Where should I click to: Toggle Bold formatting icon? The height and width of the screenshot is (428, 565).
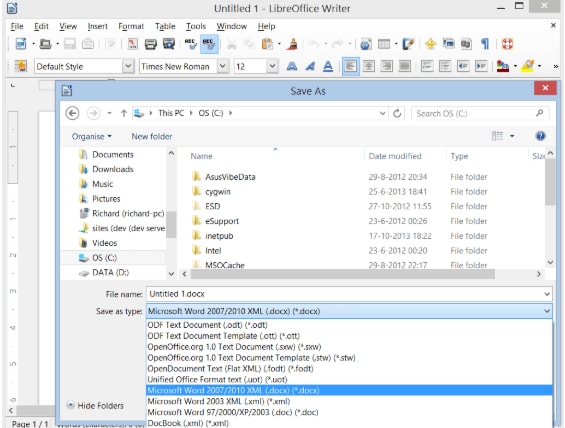pos(292,66)
